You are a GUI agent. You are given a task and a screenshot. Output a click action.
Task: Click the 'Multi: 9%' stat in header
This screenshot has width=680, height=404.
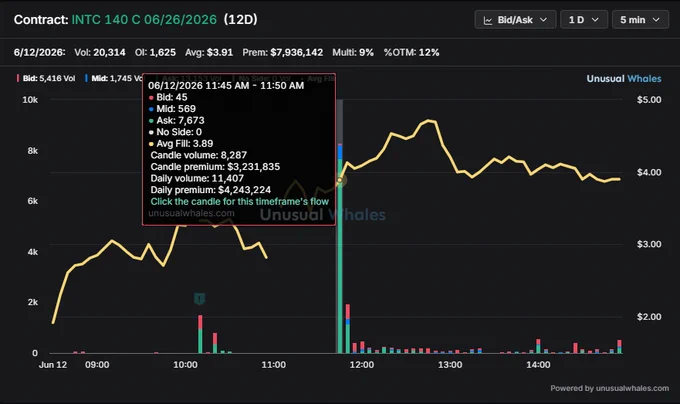coord(353,52)
